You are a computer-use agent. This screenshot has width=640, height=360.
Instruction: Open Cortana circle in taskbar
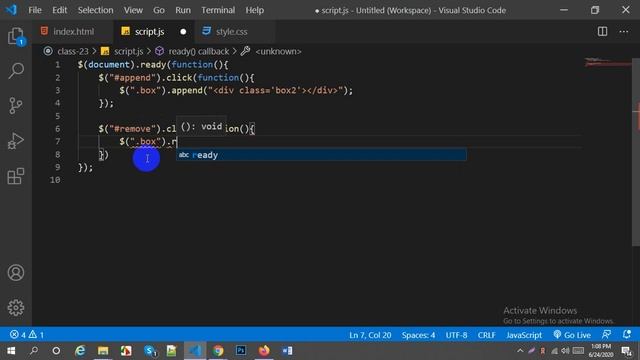pyautogui.click(x=56, y=351)
